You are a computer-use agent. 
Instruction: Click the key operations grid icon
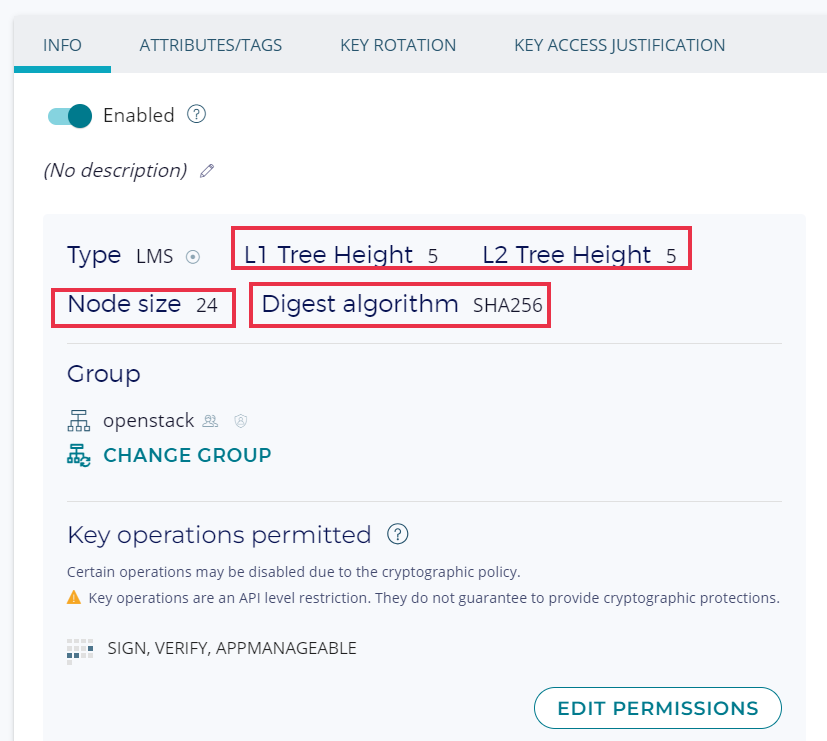(80, 650)
